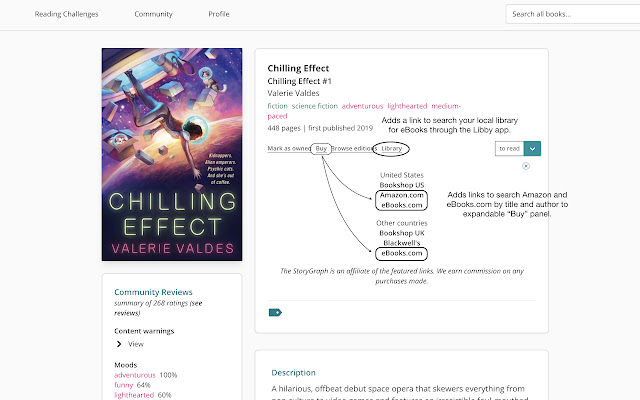Click the Chilling Effect book cover
The image size is (640, 400).
tap(172, 154)
